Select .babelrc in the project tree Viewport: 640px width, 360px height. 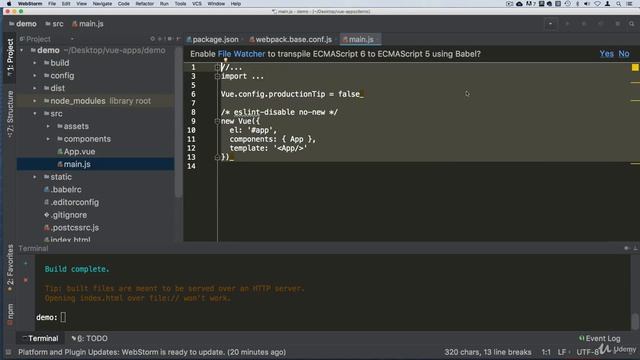(62, 190)
